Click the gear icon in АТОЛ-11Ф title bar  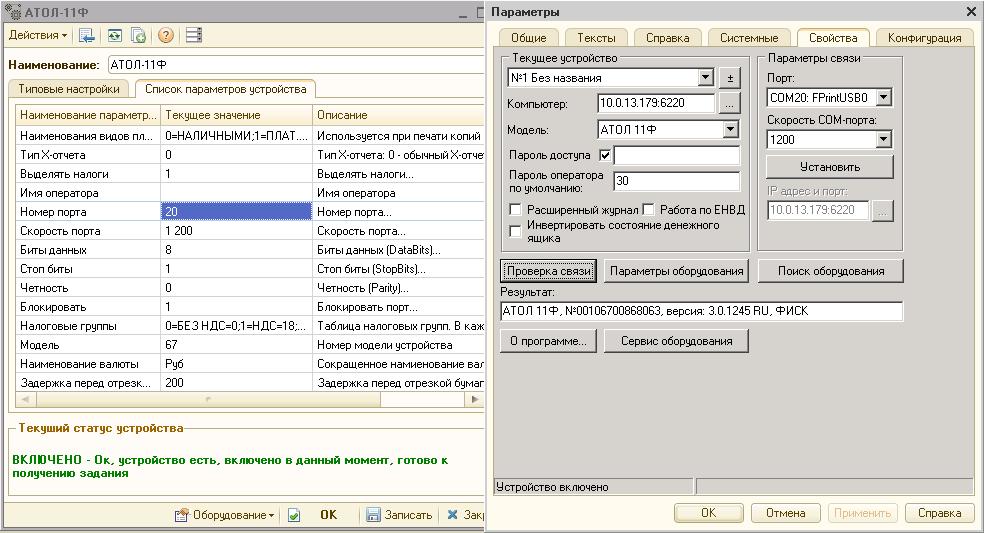coord(13,11)
